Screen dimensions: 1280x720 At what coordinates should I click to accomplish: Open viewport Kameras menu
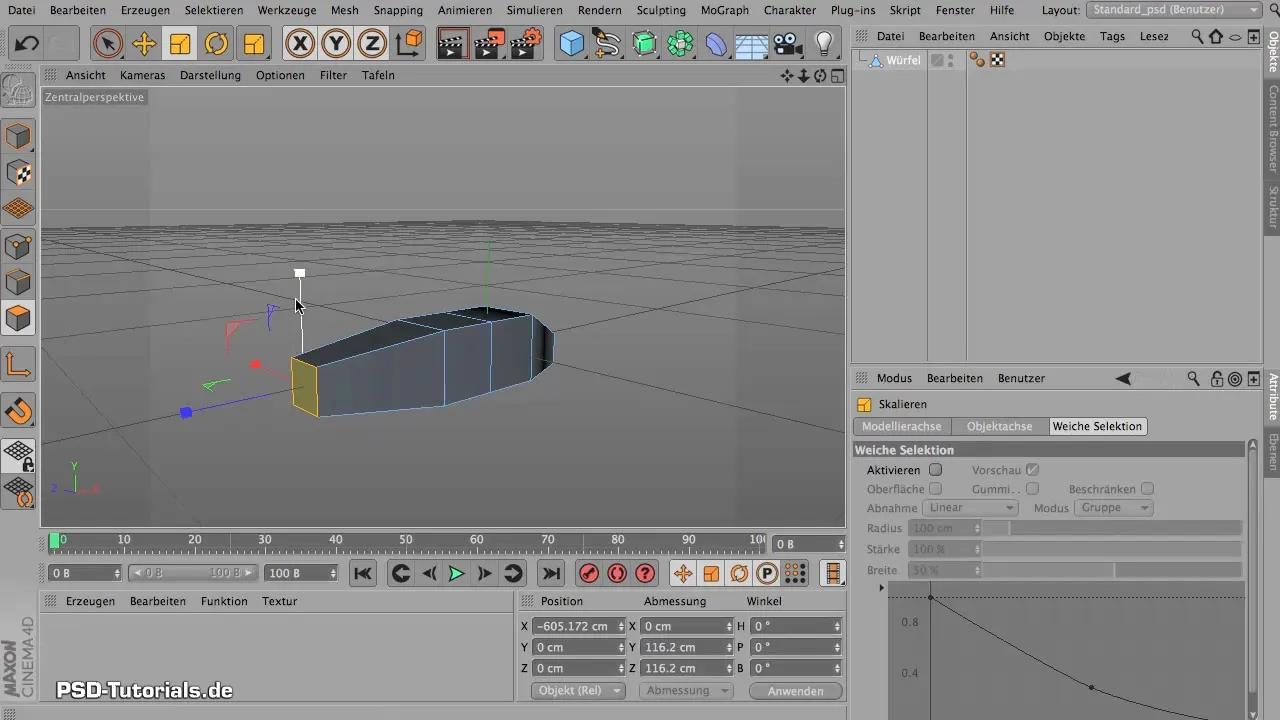142,75
